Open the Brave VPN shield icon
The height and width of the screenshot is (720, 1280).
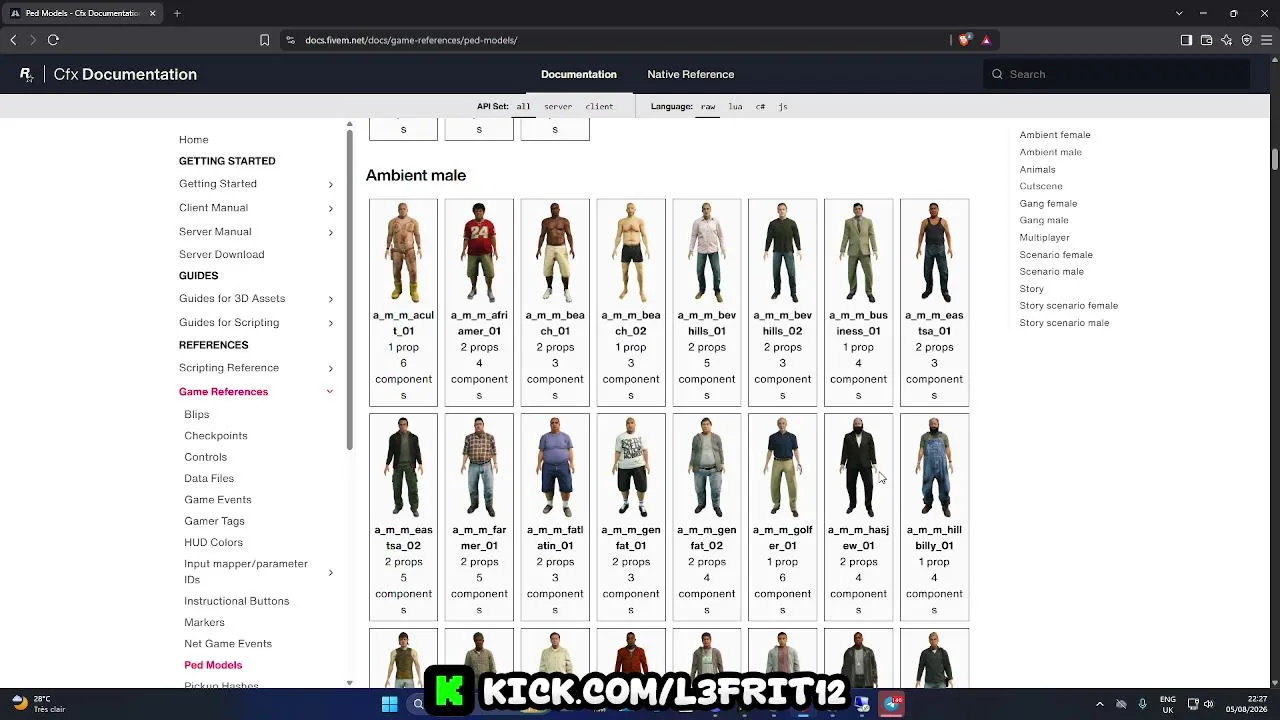pos(1246,40)
